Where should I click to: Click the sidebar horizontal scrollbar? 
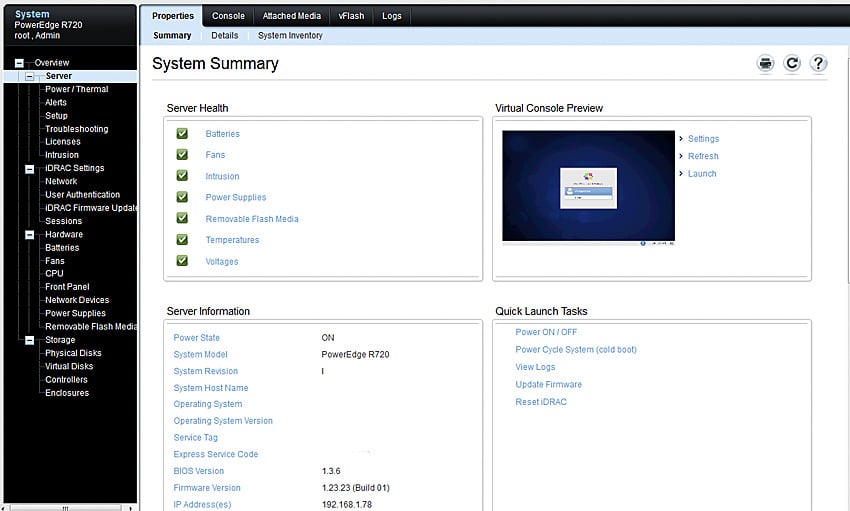66,508
